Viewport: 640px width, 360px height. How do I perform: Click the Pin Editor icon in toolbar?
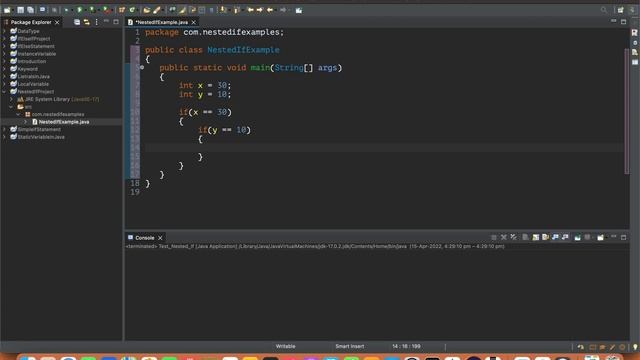(x=299, y=10)
